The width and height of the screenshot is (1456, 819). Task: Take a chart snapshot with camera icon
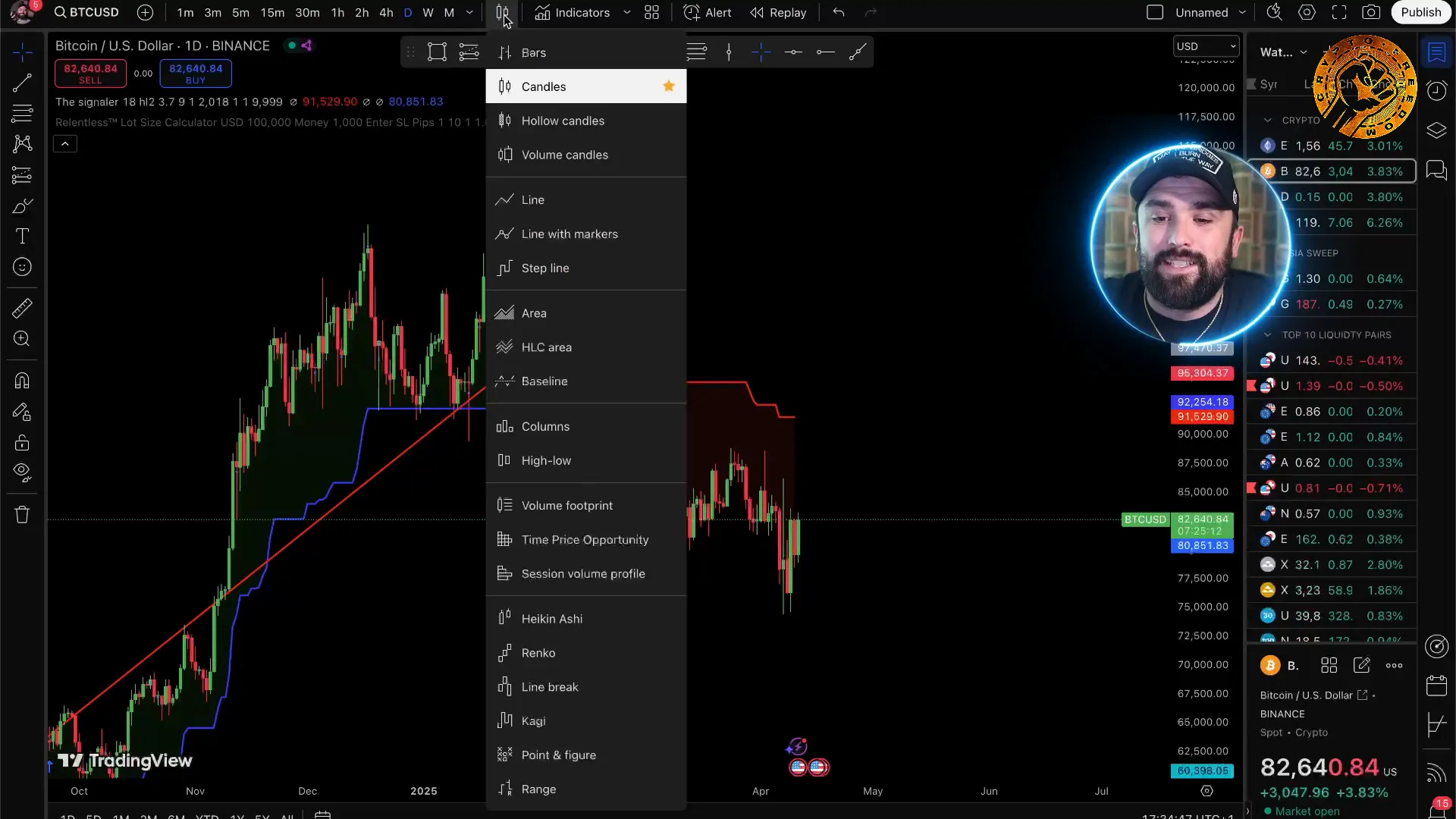[1371, 12]
